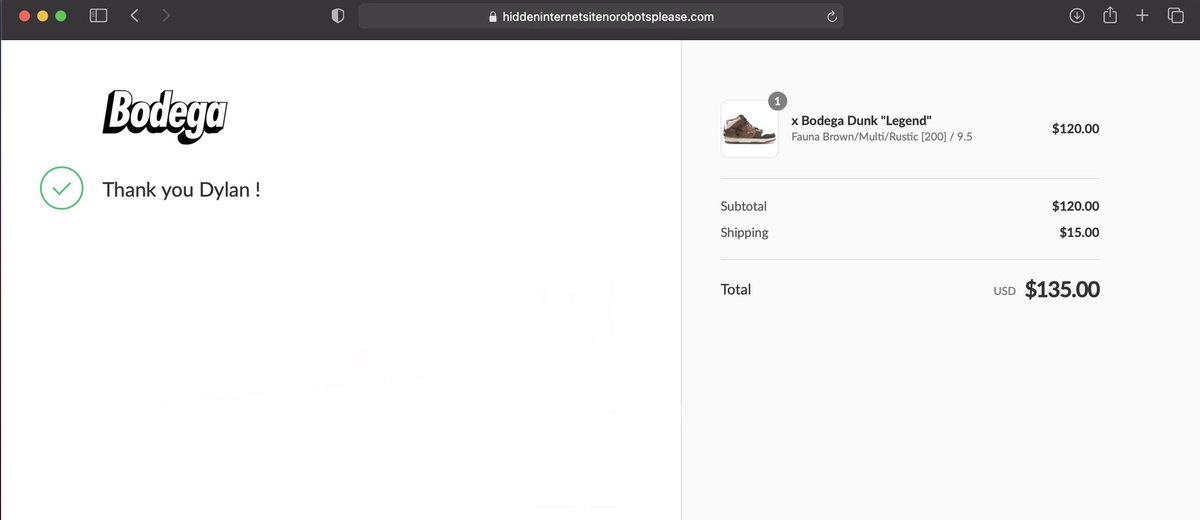Toggle the Safari sidebar
This screenshot has width=1200, height=520.
pos(98,16)
